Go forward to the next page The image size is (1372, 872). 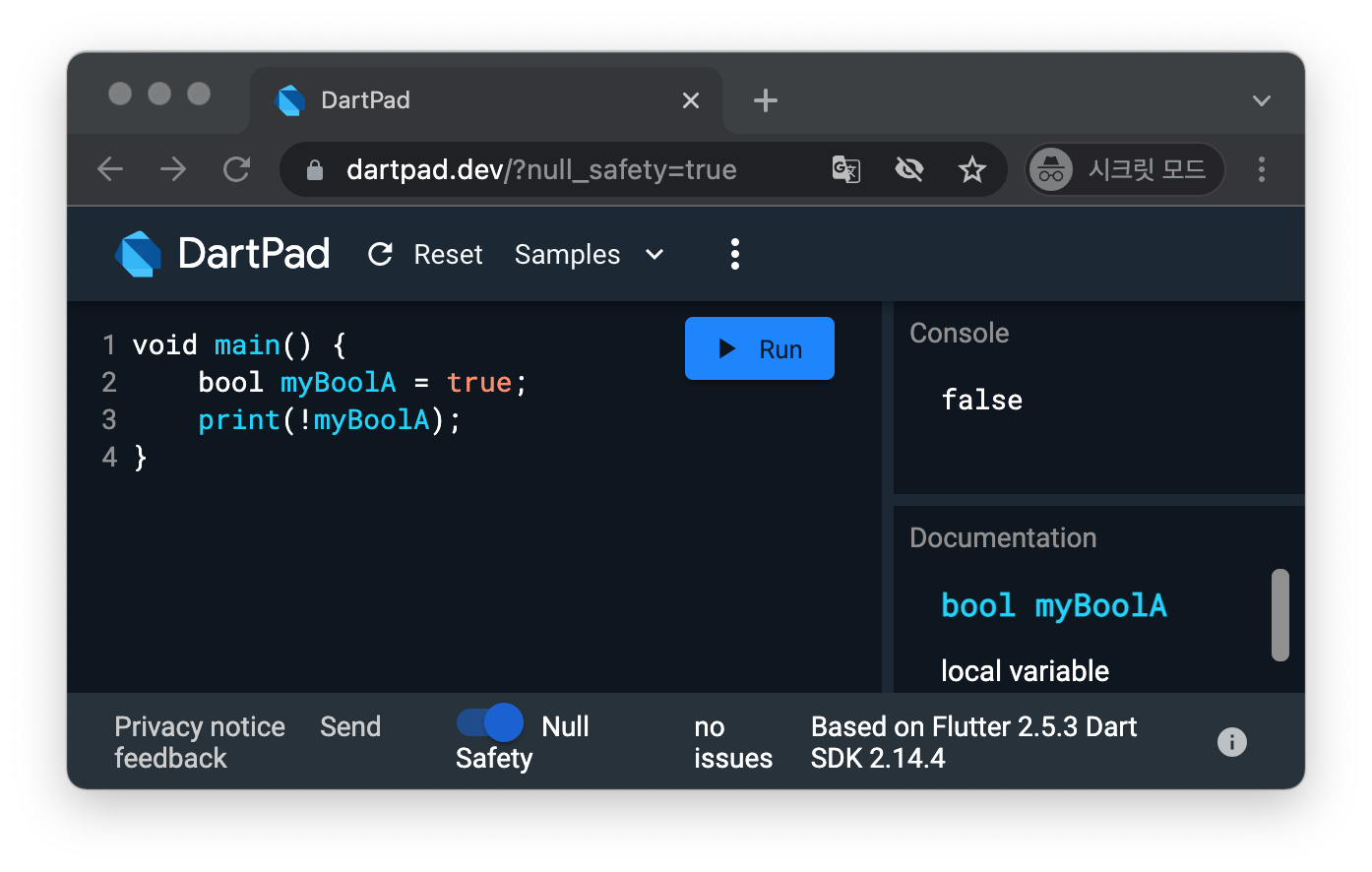click(x=173, y=169)
